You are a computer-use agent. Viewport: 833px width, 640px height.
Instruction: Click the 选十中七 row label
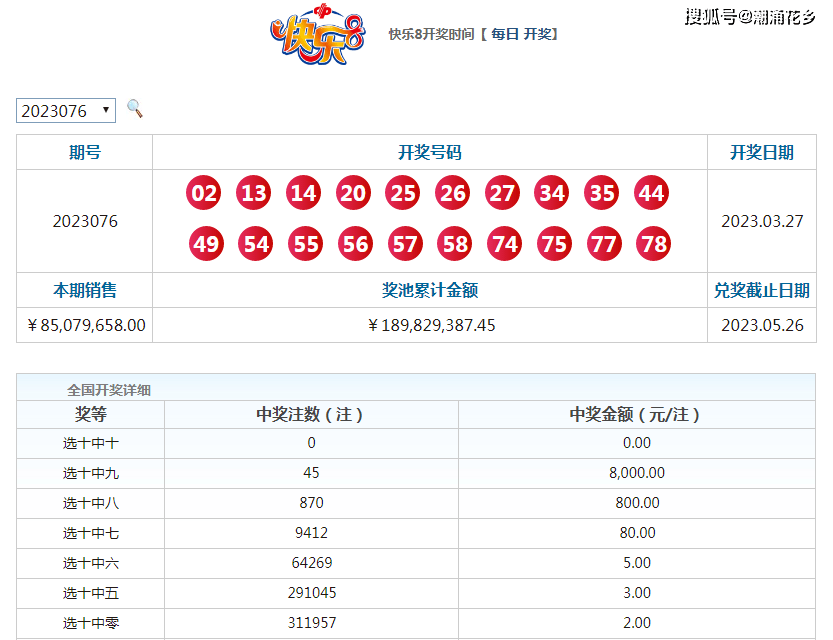(91, 533)
